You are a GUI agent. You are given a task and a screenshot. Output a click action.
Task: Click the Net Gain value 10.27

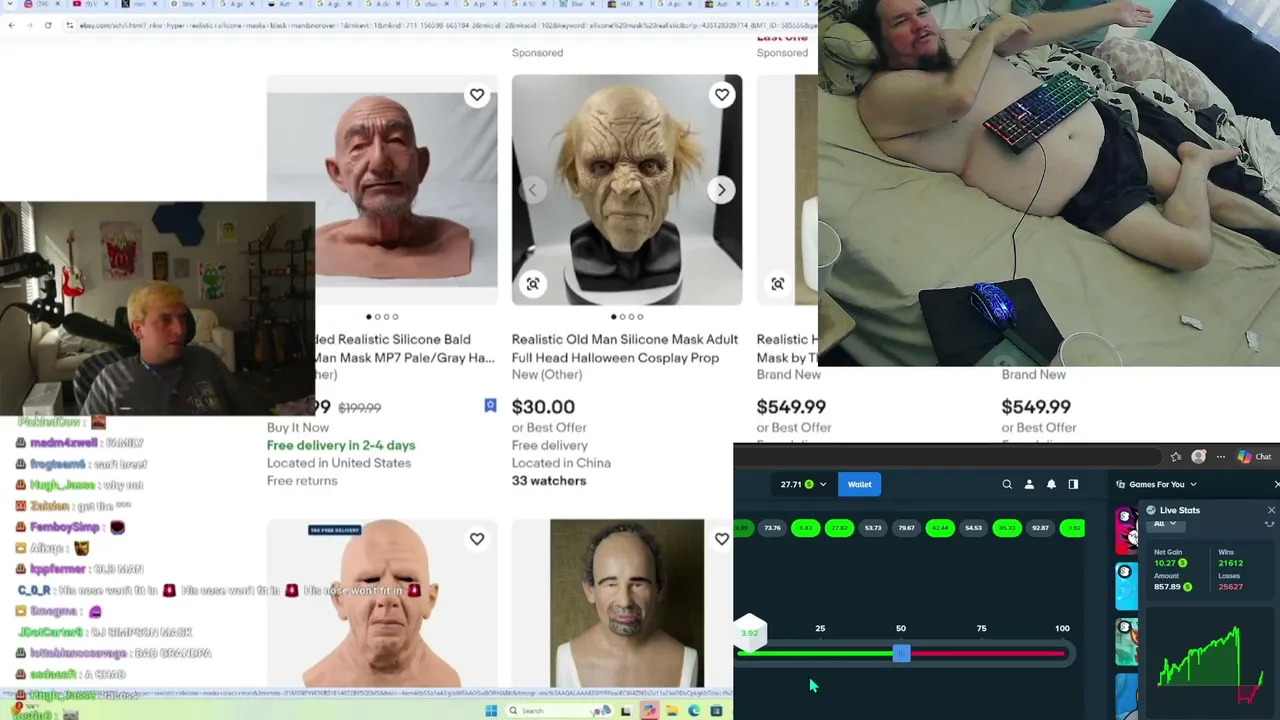click(1165, 564)
